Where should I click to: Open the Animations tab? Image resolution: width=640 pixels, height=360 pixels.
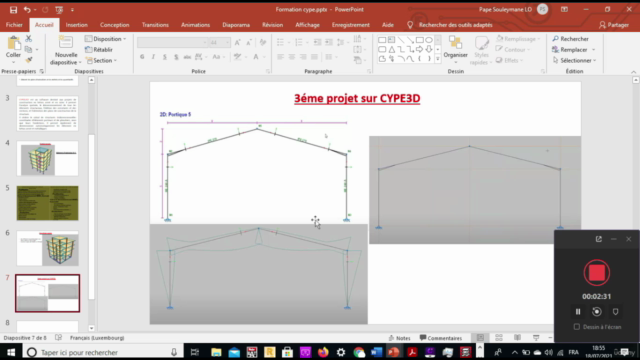(x=196, y=25)
